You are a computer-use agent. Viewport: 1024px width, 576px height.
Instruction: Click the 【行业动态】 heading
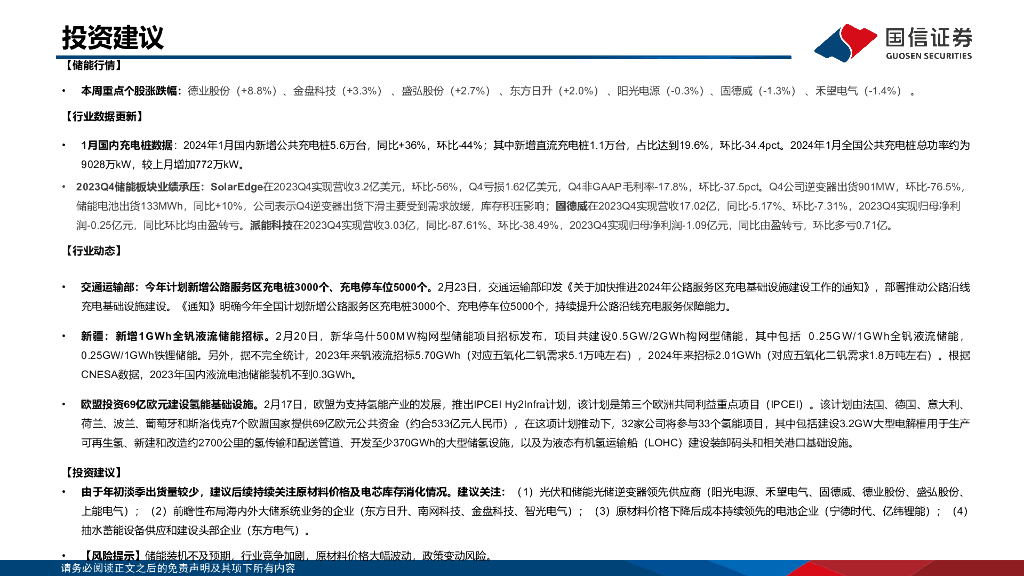click(92, 251)
